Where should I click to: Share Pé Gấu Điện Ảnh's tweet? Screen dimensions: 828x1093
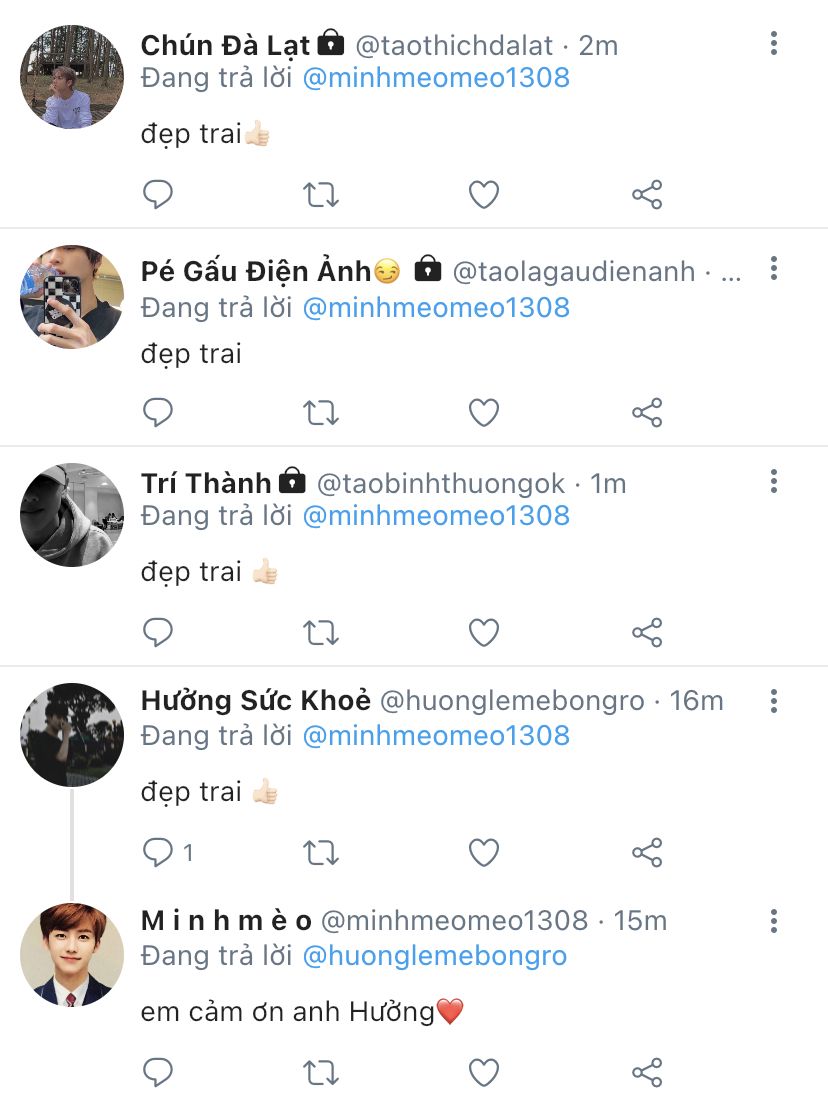[x=647, y=412]
